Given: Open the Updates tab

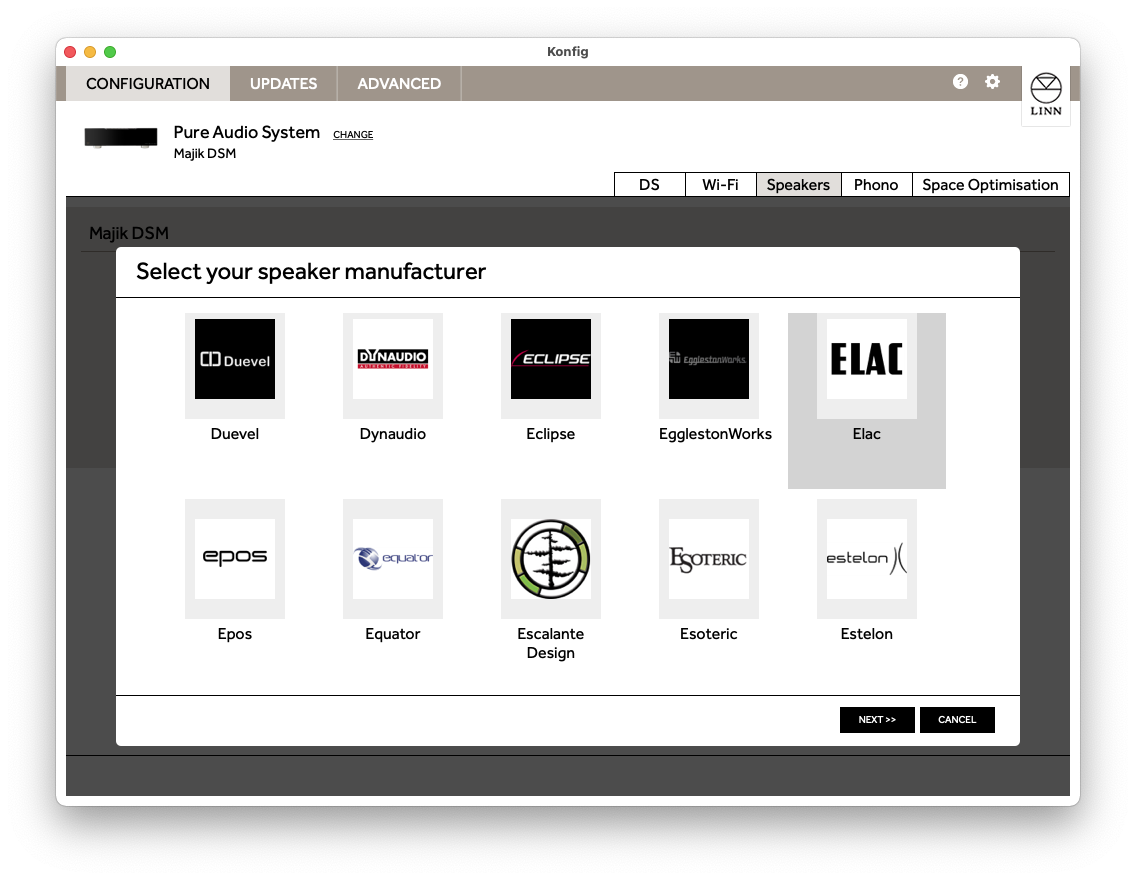Looking at the screenshot, I should pos(283,83).
